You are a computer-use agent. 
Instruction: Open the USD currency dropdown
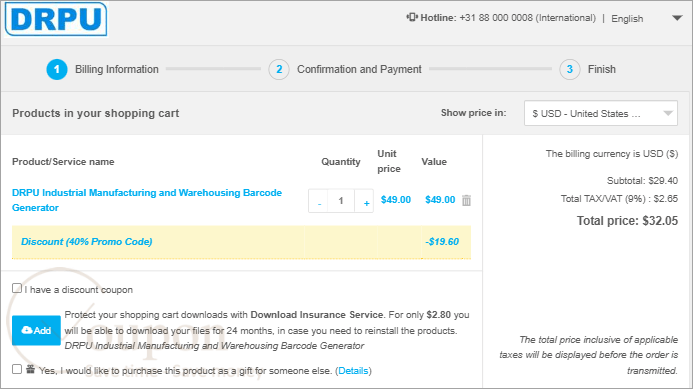(x=601, y=113)
